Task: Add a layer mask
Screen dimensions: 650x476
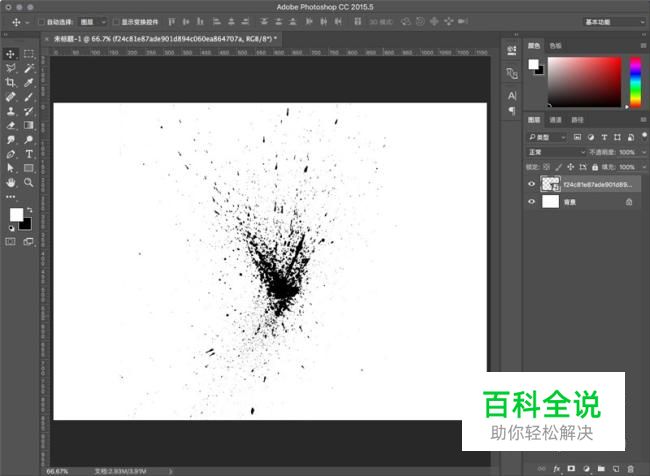Action: pyautogui.click(x=571, y=469)
